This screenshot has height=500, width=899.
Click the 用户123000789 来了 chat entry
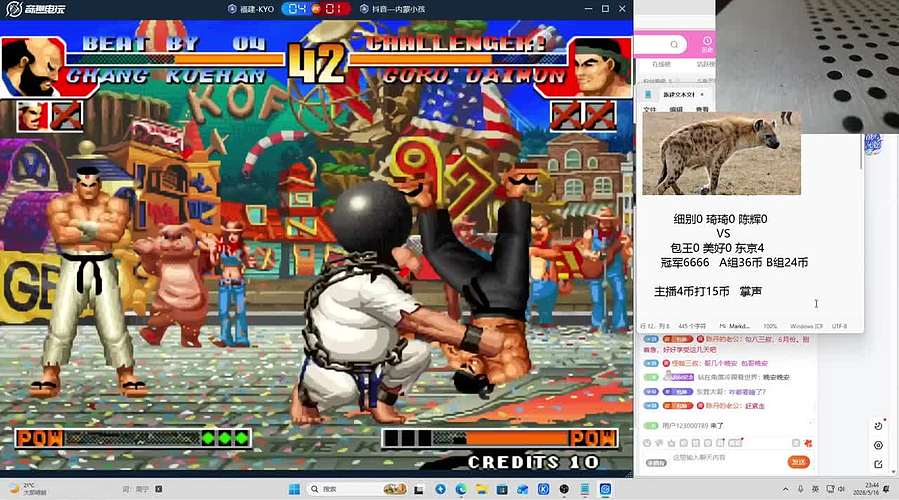[x=693, y=425]
